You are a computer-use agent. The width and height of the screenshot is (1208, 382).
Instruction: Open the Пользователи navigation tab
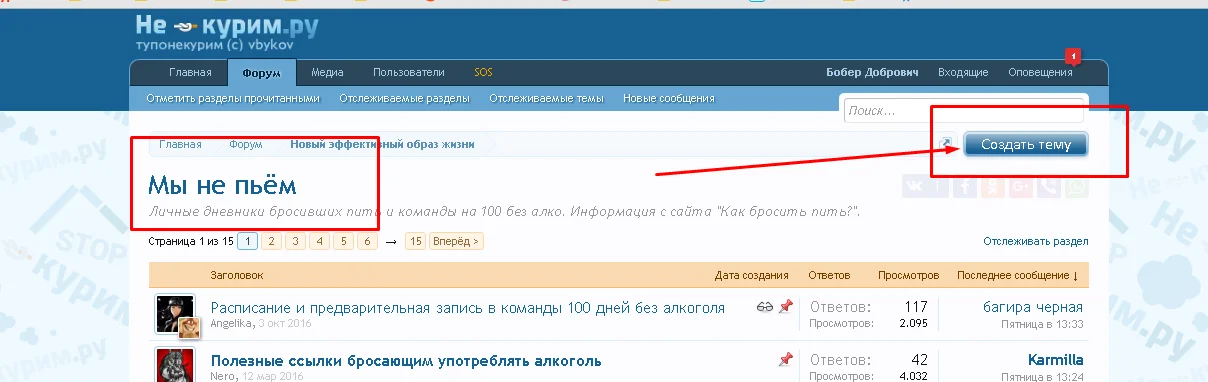click(x=408, y=72)
